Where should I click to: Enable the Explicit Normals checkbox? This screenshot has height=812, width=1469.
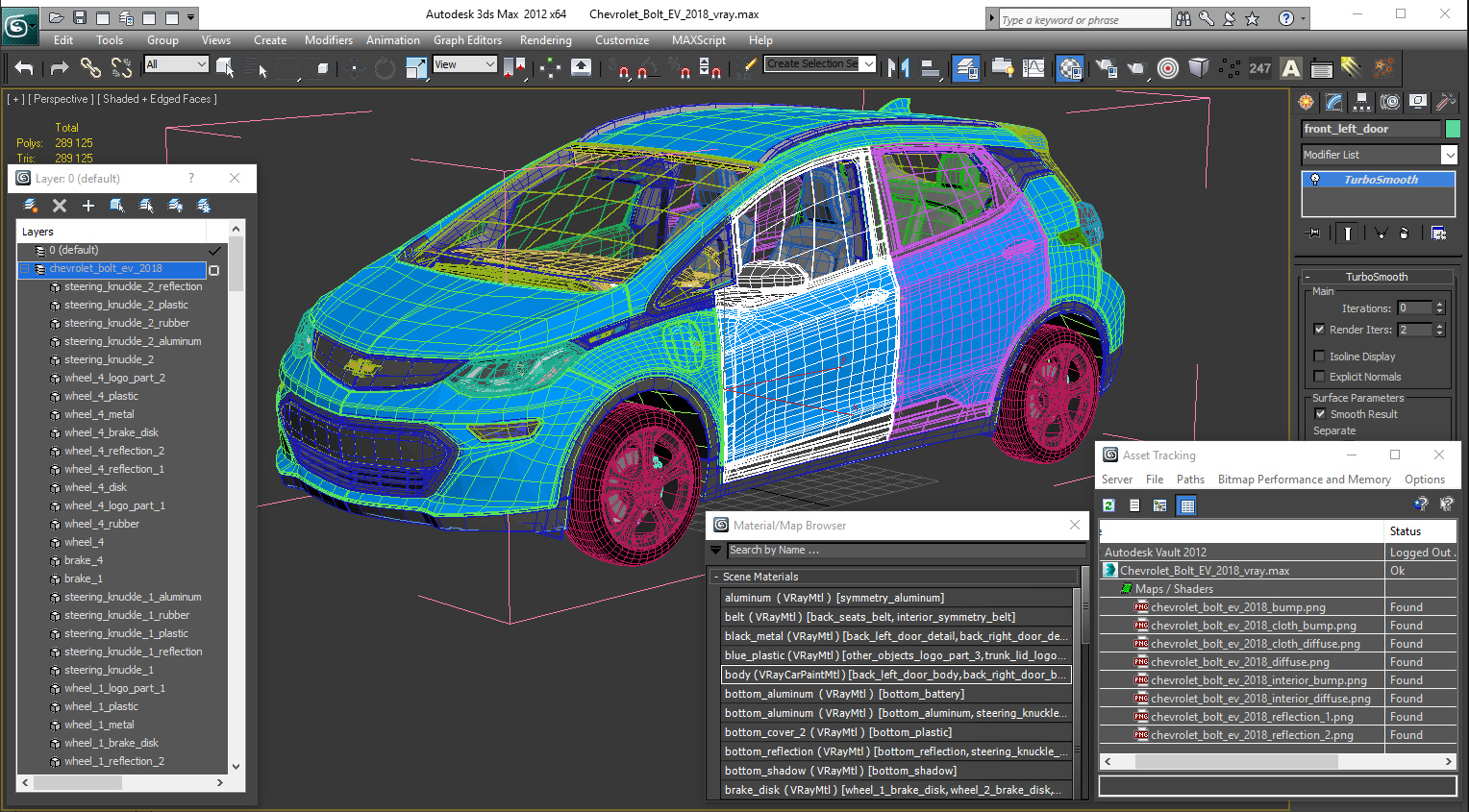(x=1319, y=376)
